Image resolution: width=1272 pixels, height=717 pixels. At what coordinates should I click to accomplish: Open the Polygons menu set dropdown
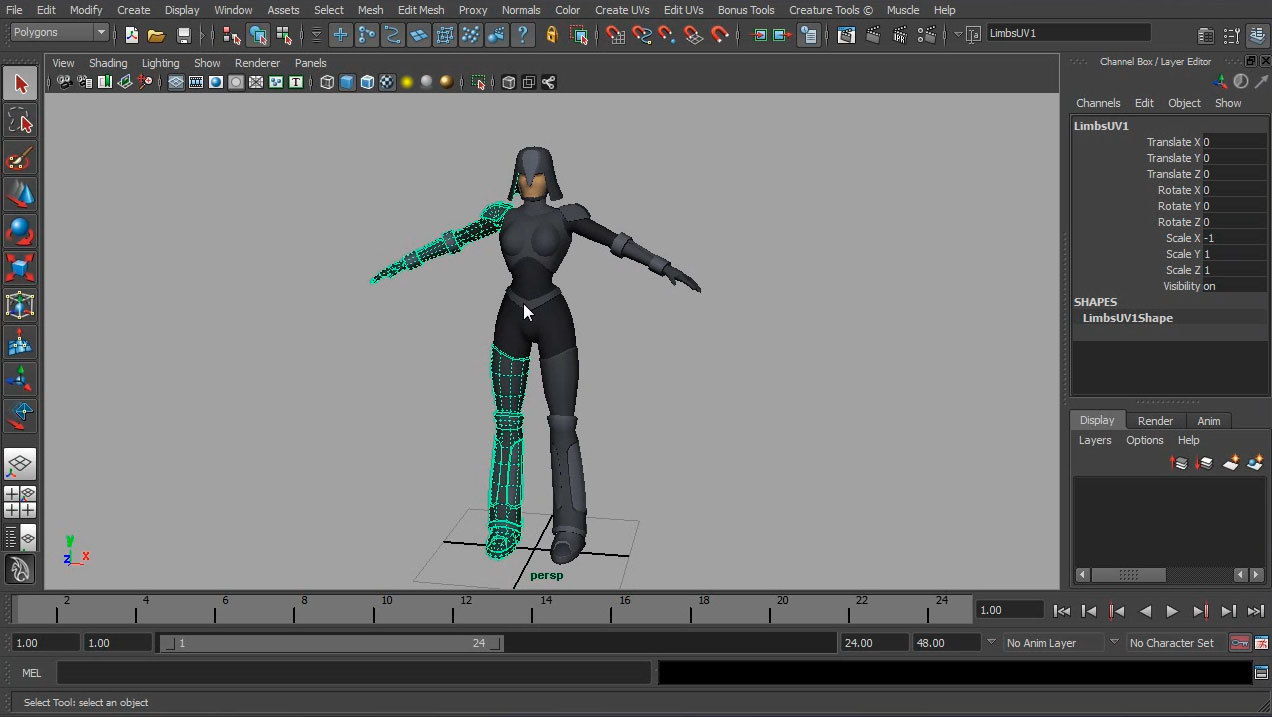point(60,33)
